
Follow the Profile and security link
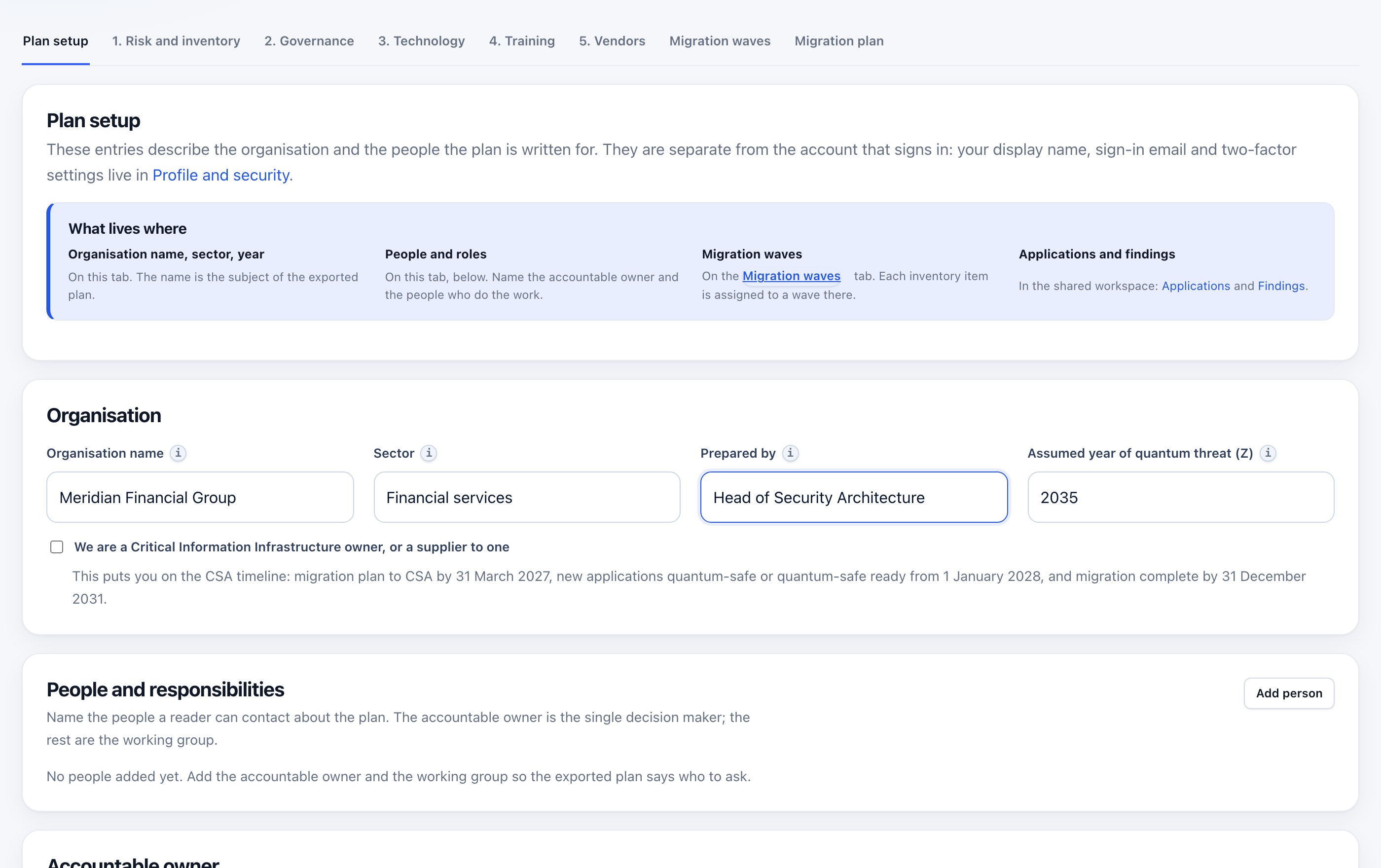pos(221,175)
